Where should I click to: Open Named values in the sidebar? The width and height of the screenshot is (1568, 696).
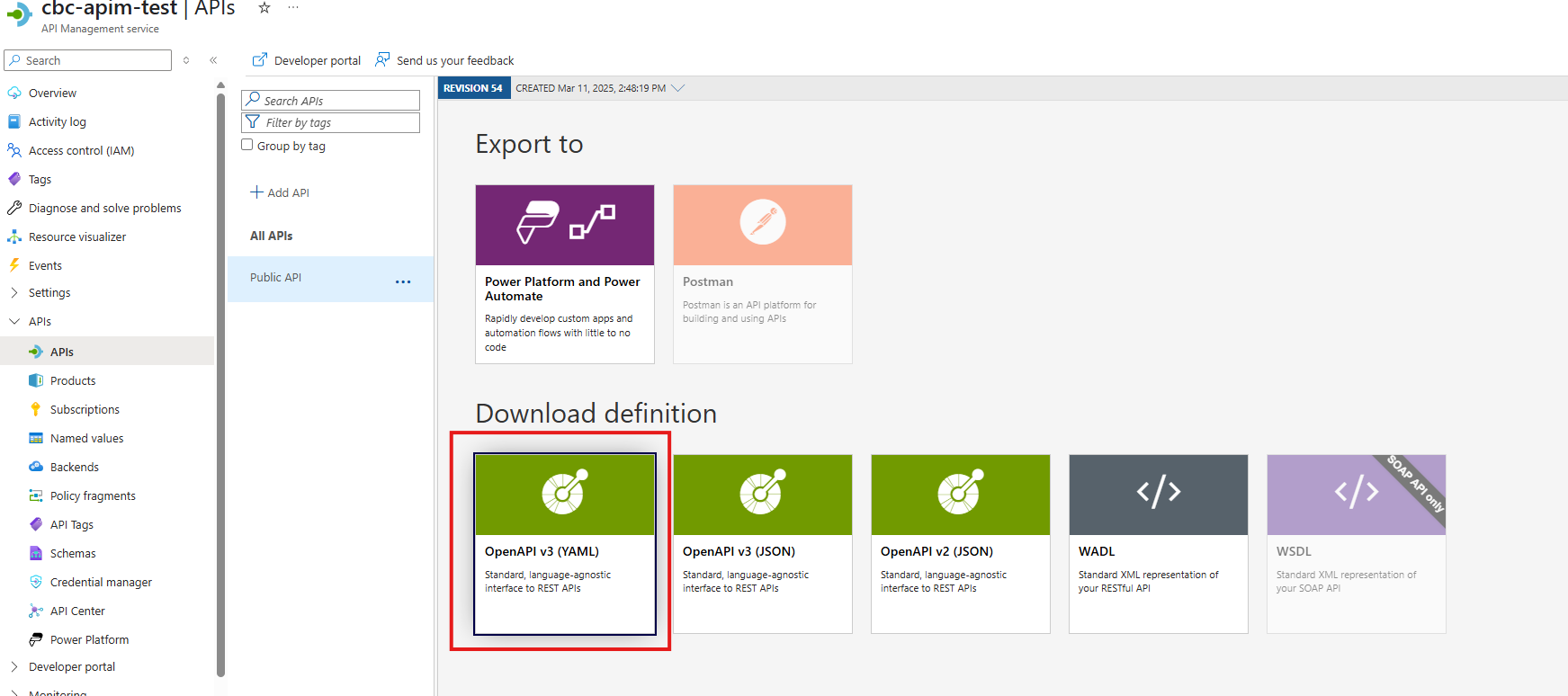point(86,438)
